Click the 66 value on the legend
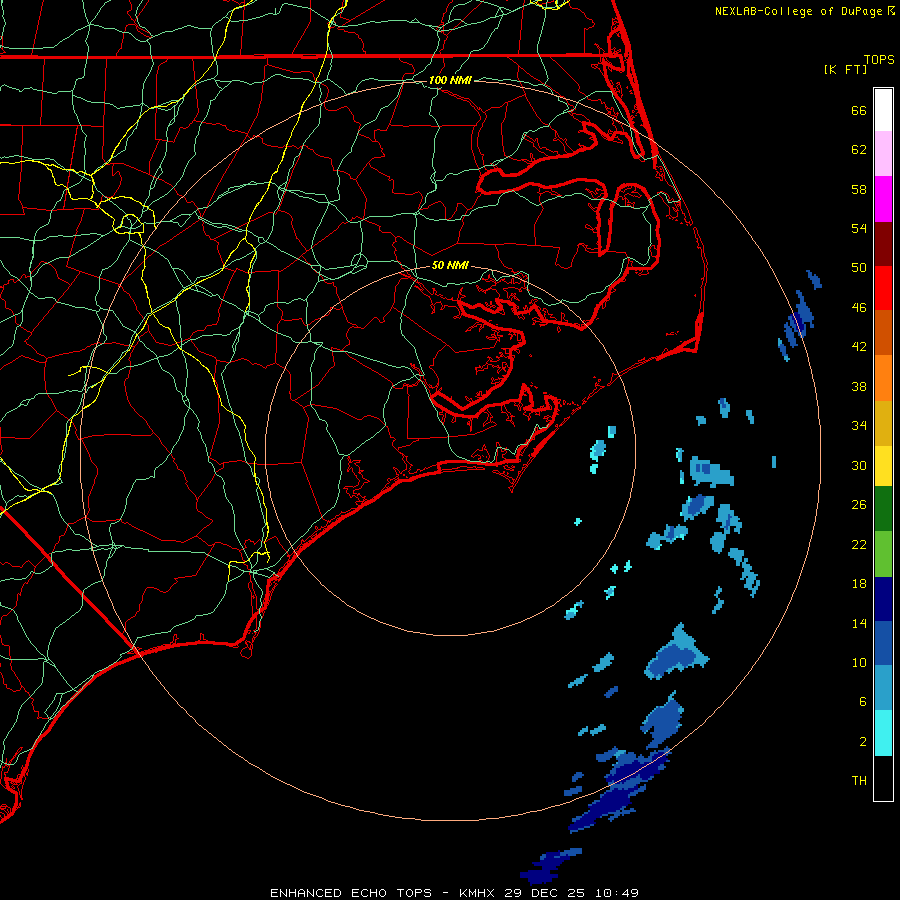Image resolution: width=900 pixels, height=900 pixels. pyautogui.click(x=859, y=110)
